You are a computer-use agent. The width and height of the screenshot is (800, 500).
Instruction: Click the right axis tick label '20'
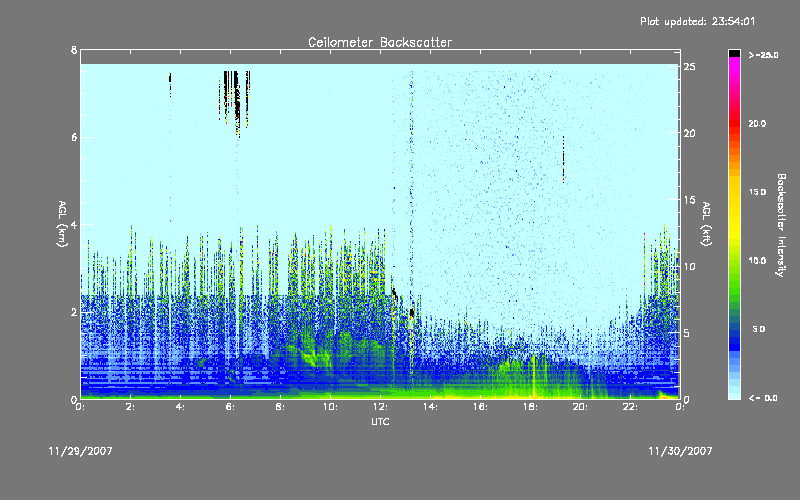[x=689, y=133]
